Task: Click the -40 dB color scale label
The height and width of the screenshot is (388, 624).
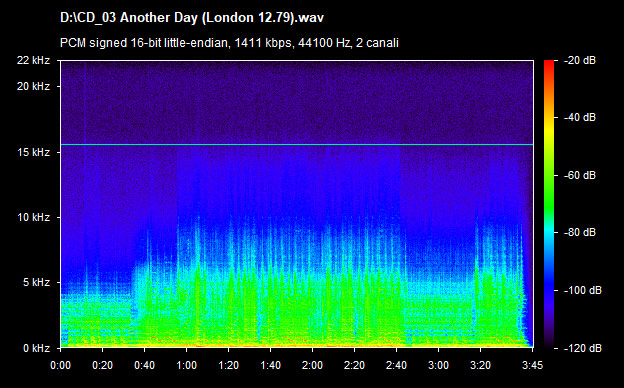Action: [580, 117]
